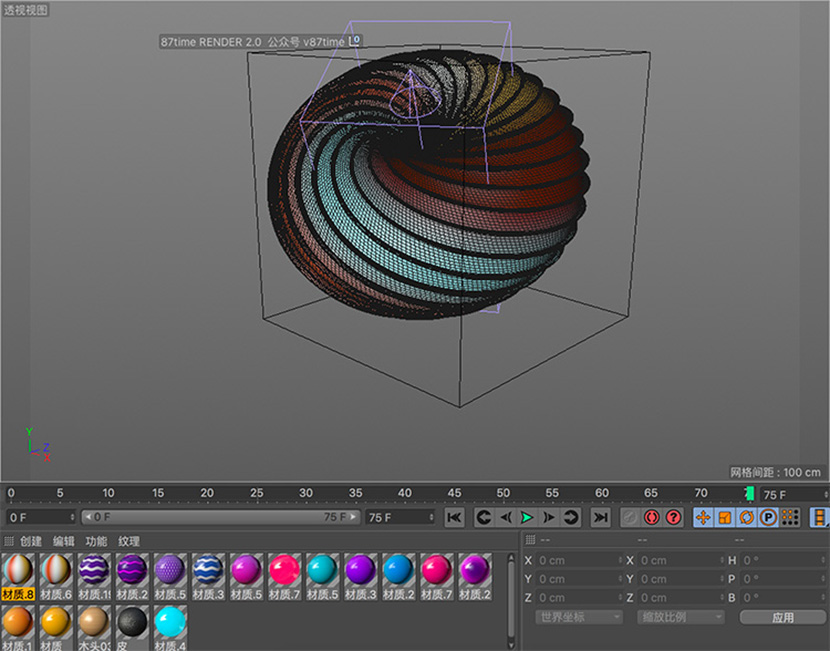Click the material manager grip icon
The height and width of the screenshot is (651, 830).
click(8, 541)
